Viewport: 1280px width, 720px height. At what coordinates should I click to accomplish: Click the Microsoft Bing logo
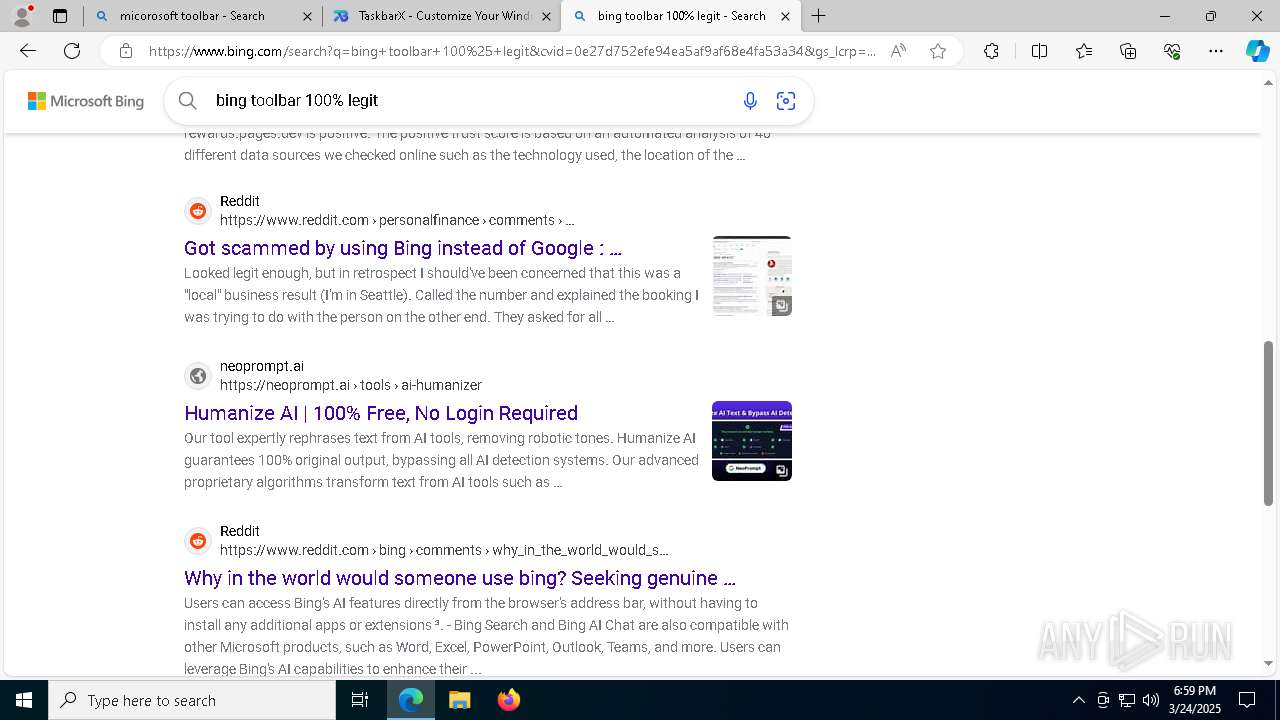(x=86, y=101)
